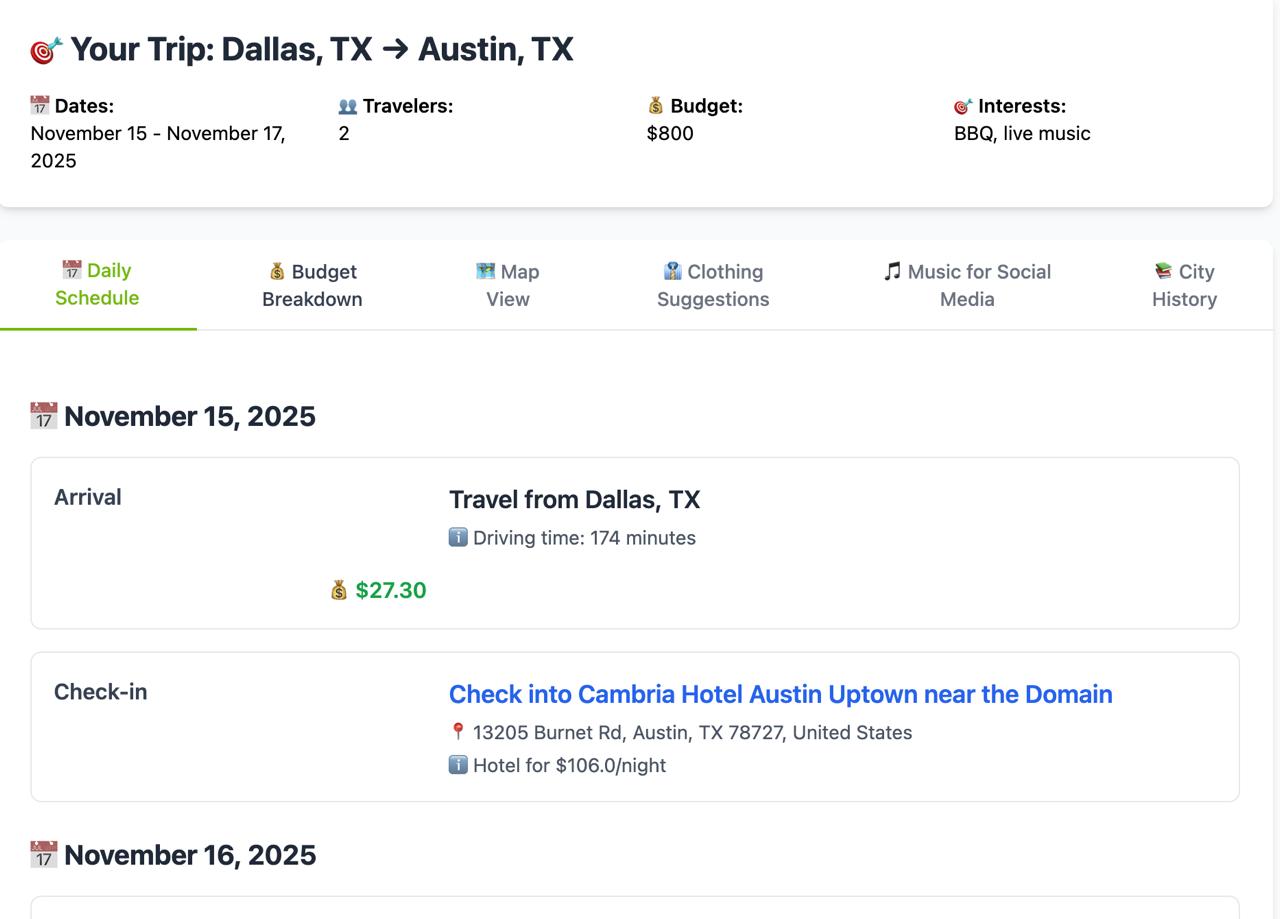Image resolution: width=1280 pixels, height=919 pixels.
Task: Switch to the Budget Breakdown tab
Action: pos(312,285)
